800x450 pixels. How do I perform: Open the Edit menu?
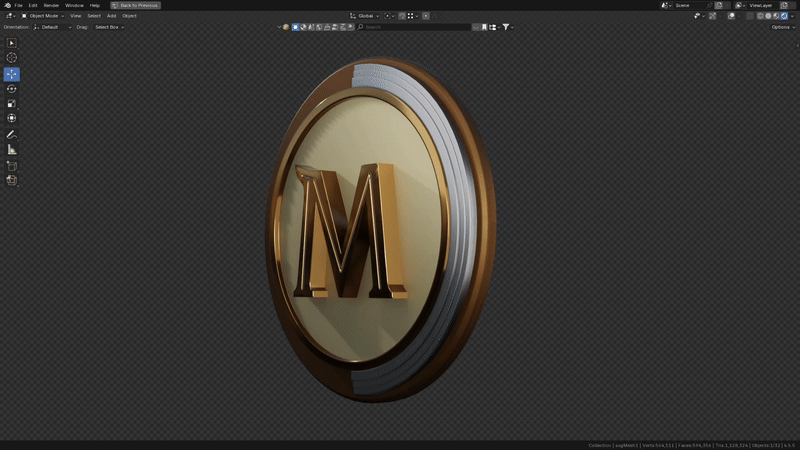point(33,5)
